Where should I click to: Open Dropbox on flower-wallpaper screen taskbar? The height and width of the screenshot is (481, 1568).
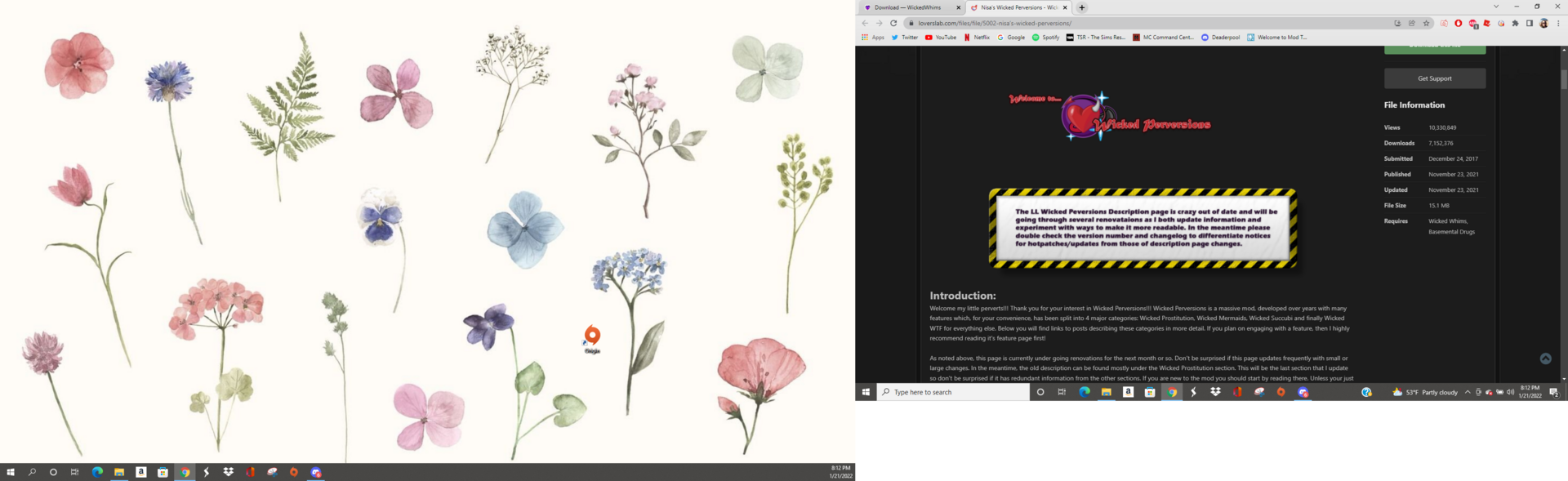[x=228, y=472]
